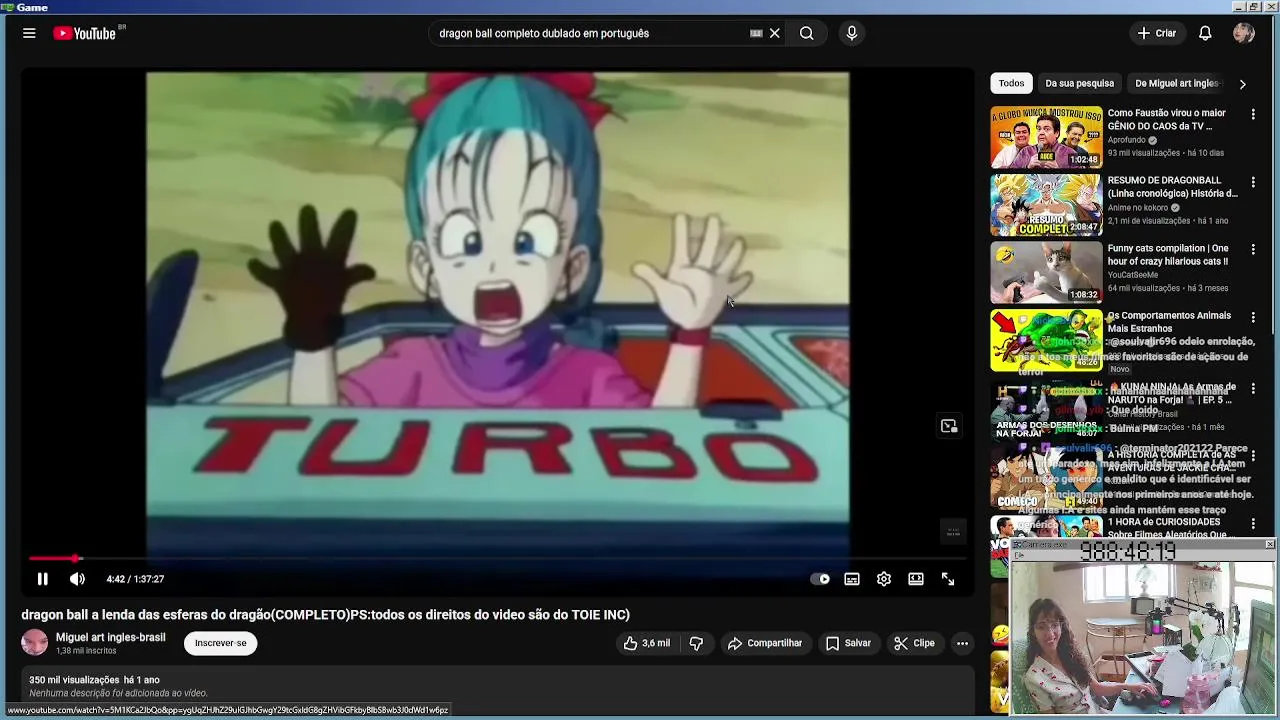The width and height of the screenshot is (1280, 720).
Task: Toggle the autoplay switch
Action: pyautogui.click(x=820, y=579)
